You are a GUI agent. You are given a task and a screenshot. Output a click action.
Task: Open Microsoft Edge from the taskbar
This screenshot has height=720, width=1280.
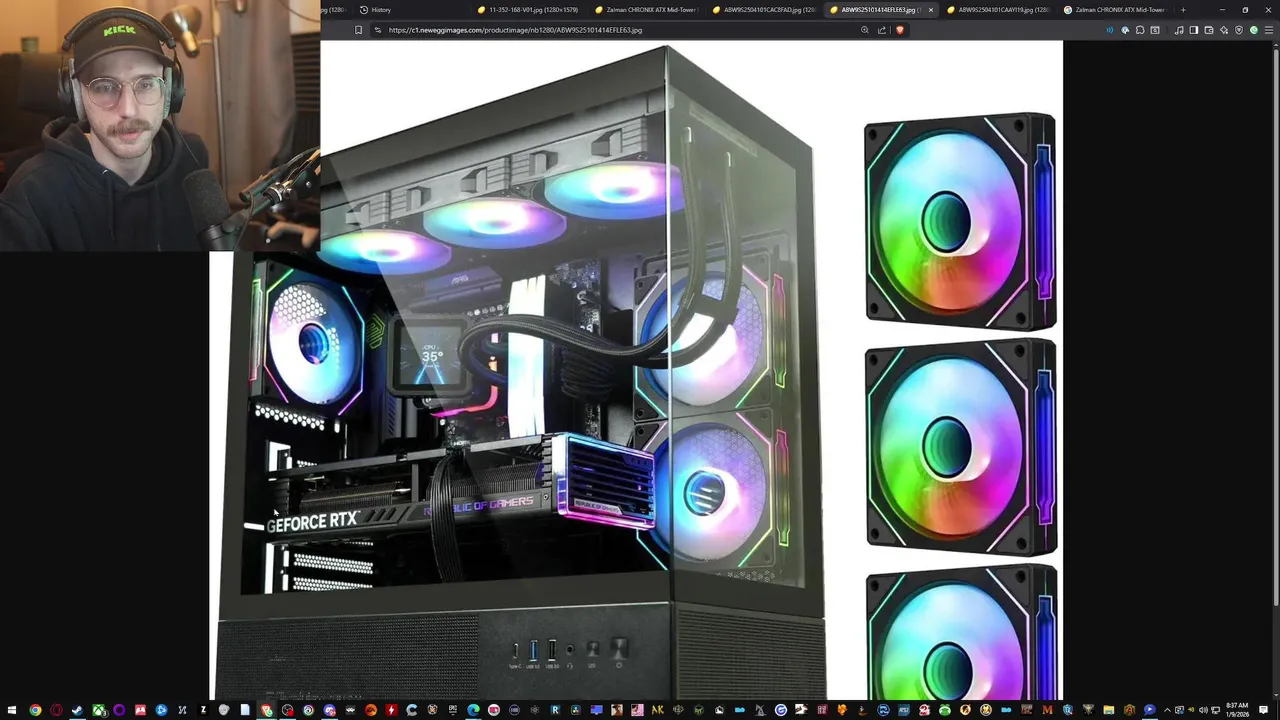point(473,710)
